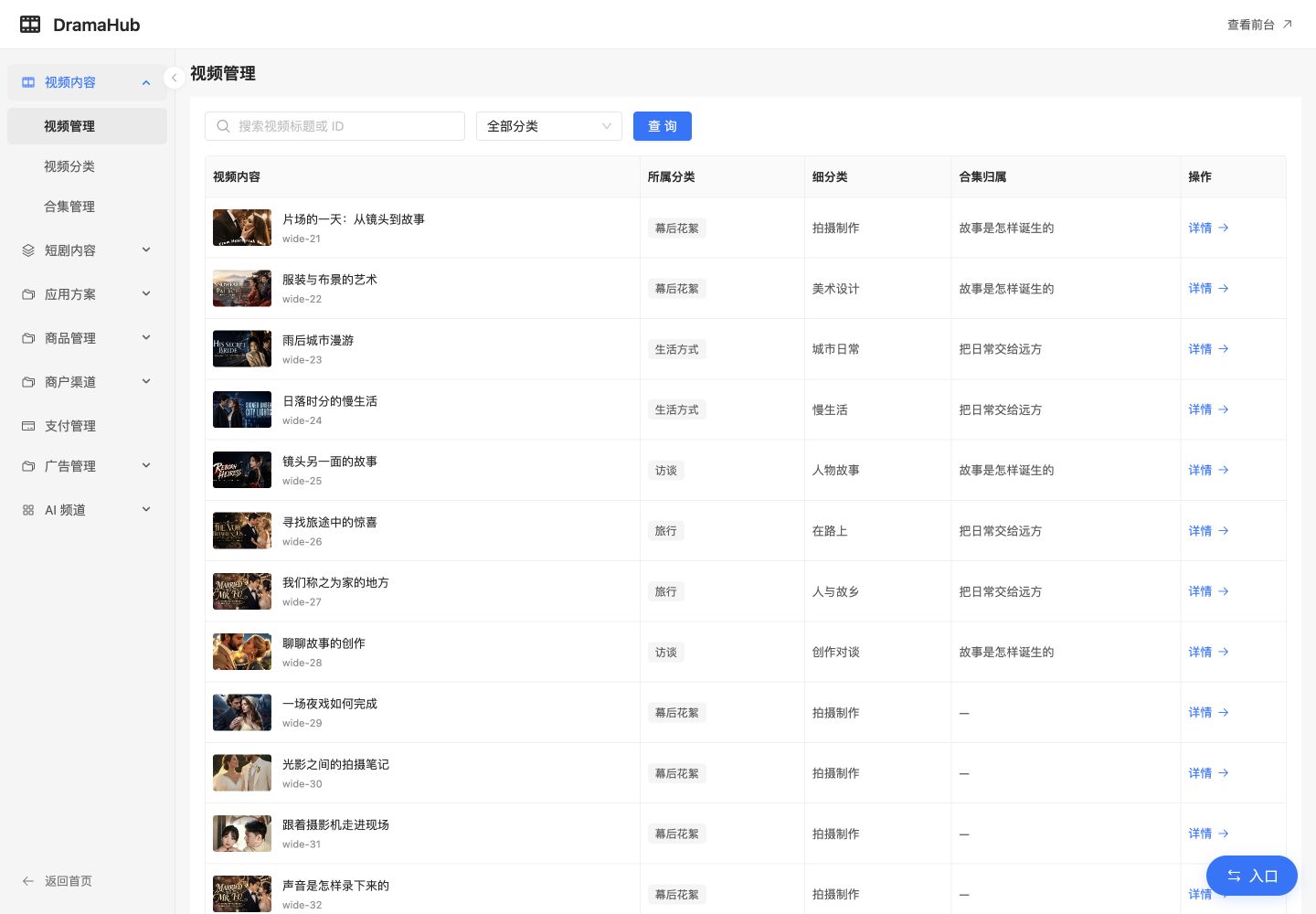Click the arrow next to 详情 for wide-21

(1224, 228)
